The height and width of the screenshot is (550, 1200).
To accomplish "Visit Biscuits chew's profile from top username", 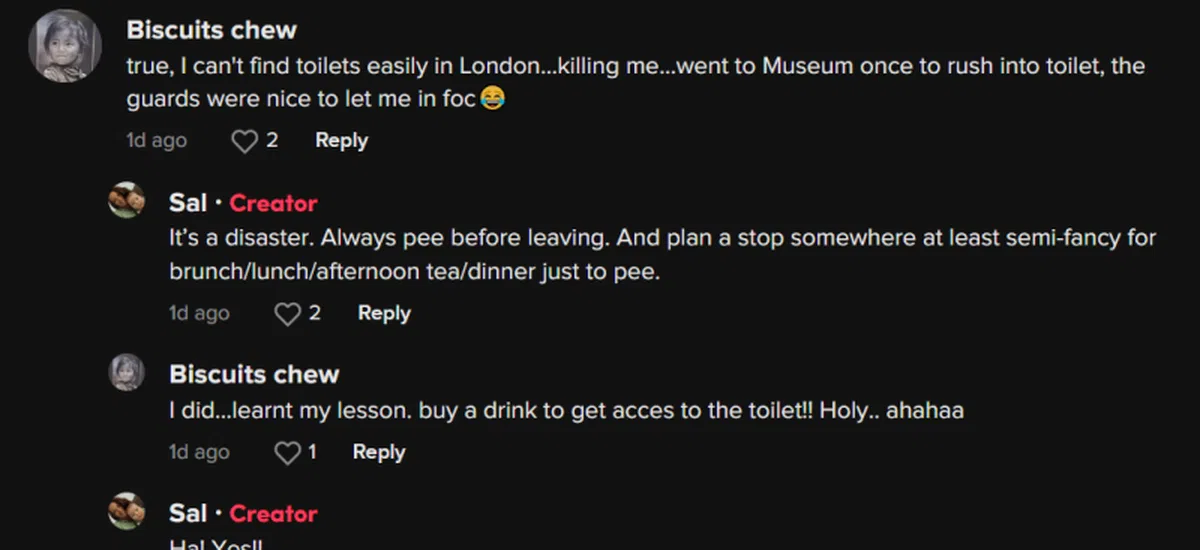I will [x=211, y=30].
